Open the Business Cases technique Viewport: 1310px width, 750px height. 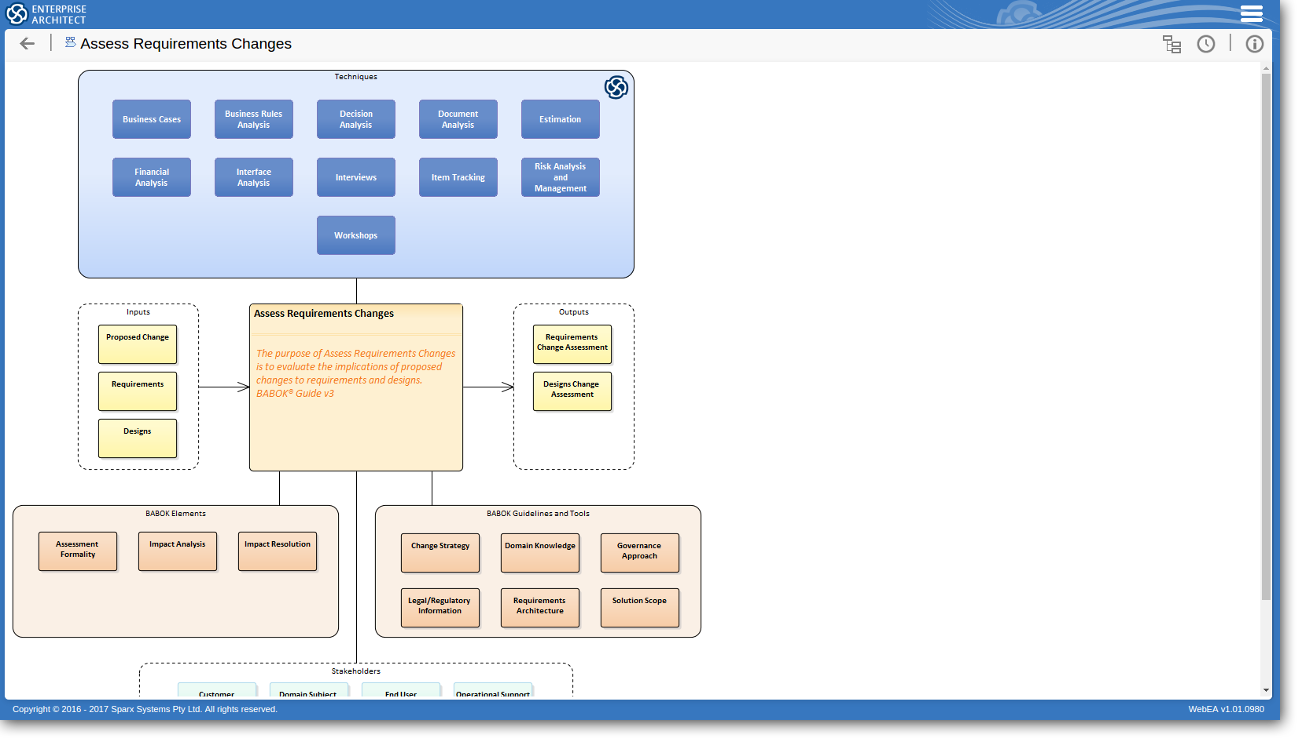click(x=152, y=119)
